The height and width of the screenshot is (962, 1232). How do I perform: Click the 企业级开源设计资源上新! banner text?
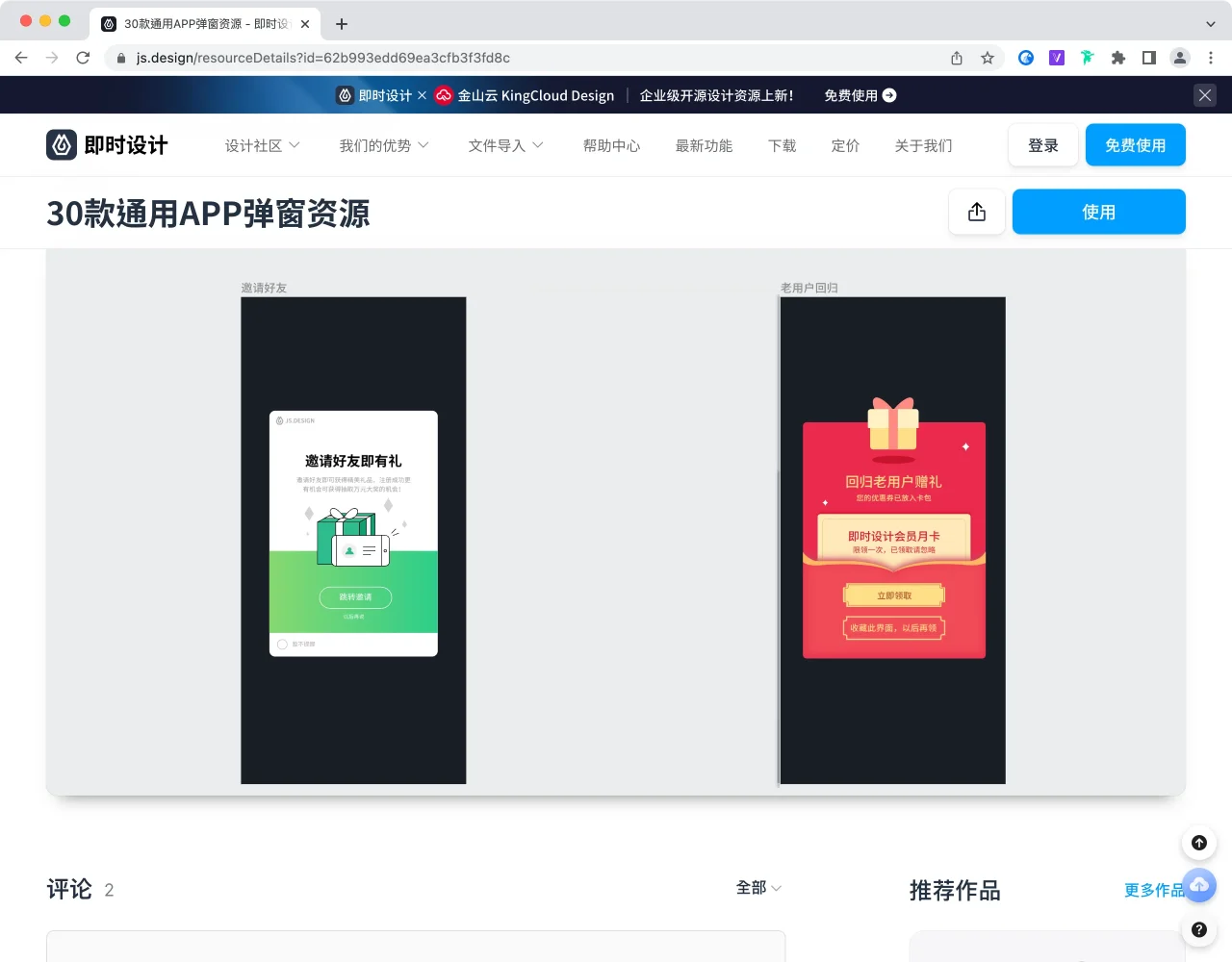tap(717, 95)
